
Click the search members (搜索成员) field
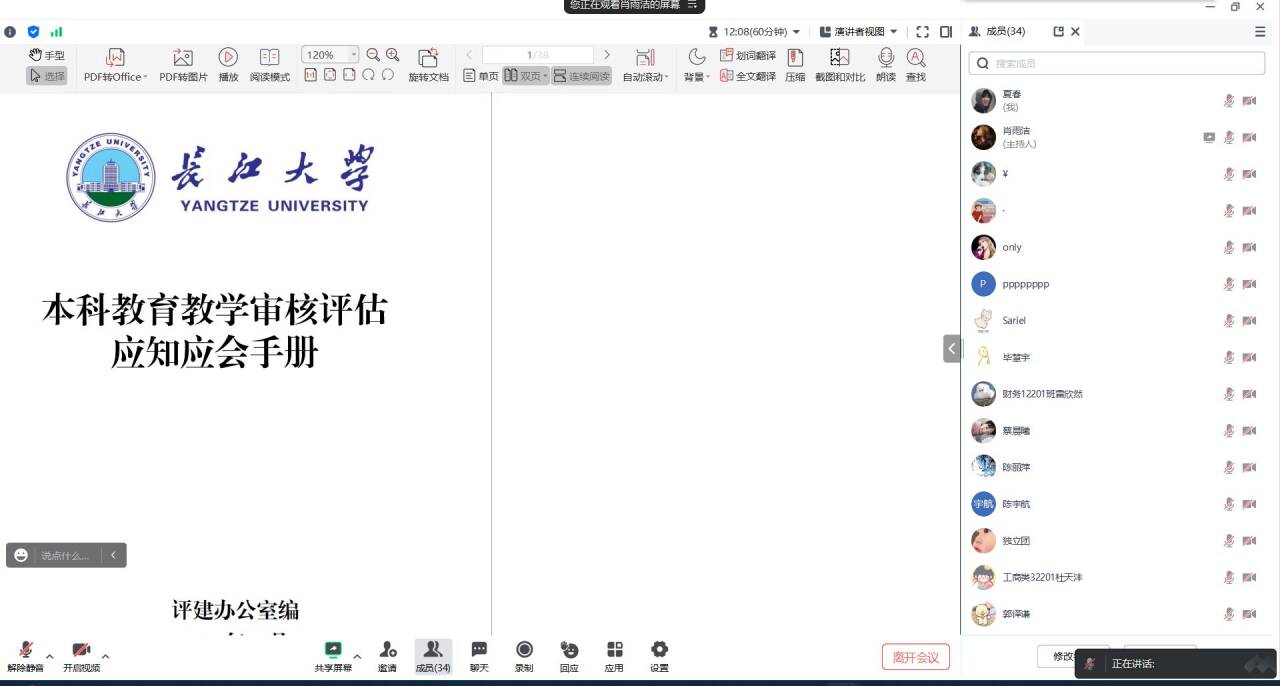[1116, 64]
